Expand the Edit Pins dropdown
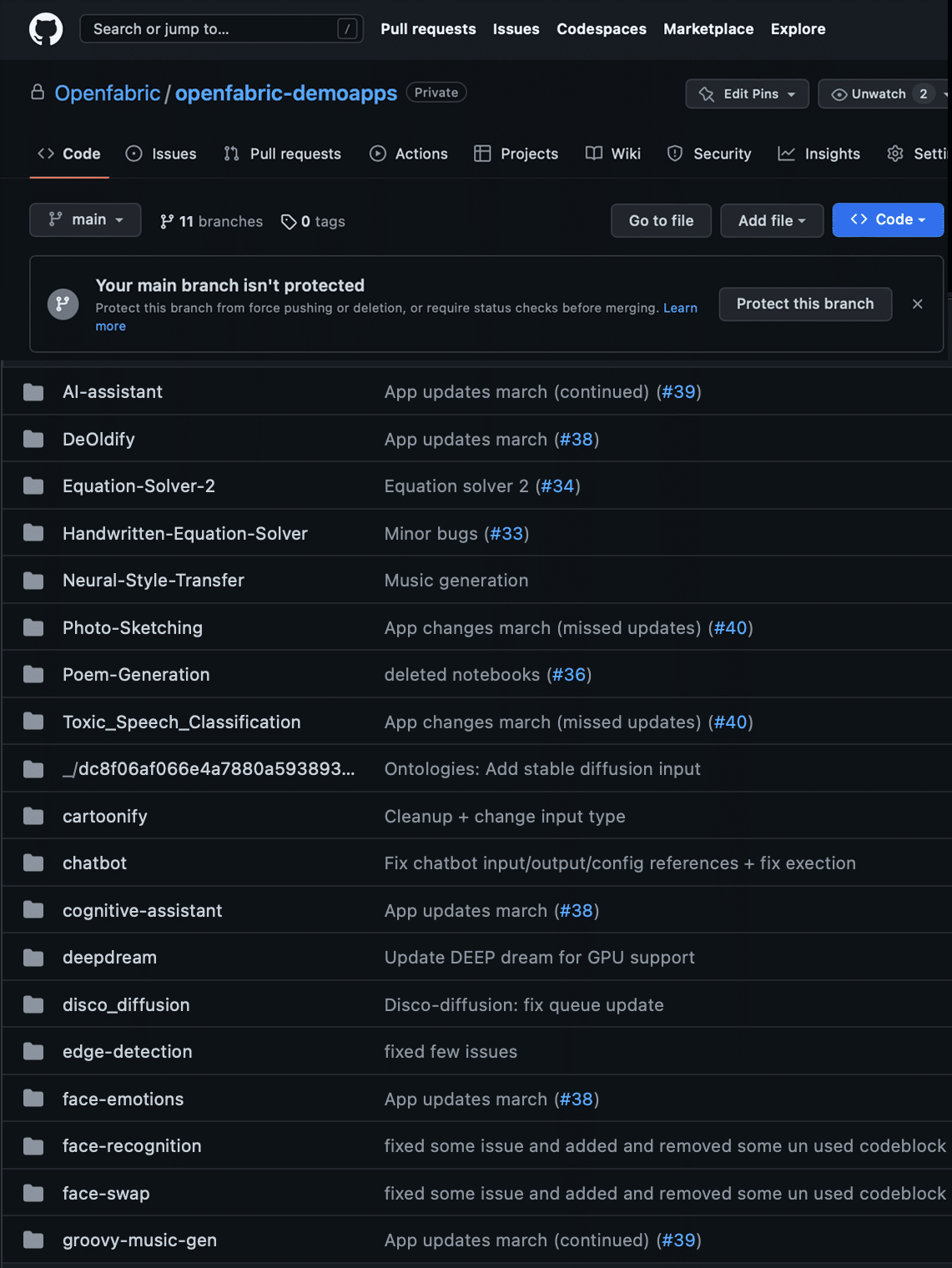952x1268 pixels. [x=747, y=94]
